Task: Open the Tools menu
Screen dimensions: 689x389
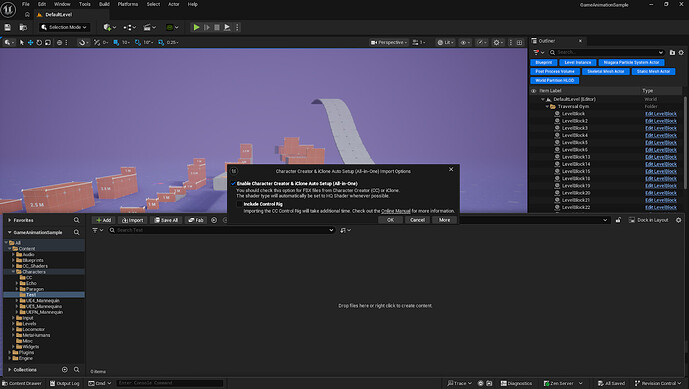Action: (x=85, y=4)
